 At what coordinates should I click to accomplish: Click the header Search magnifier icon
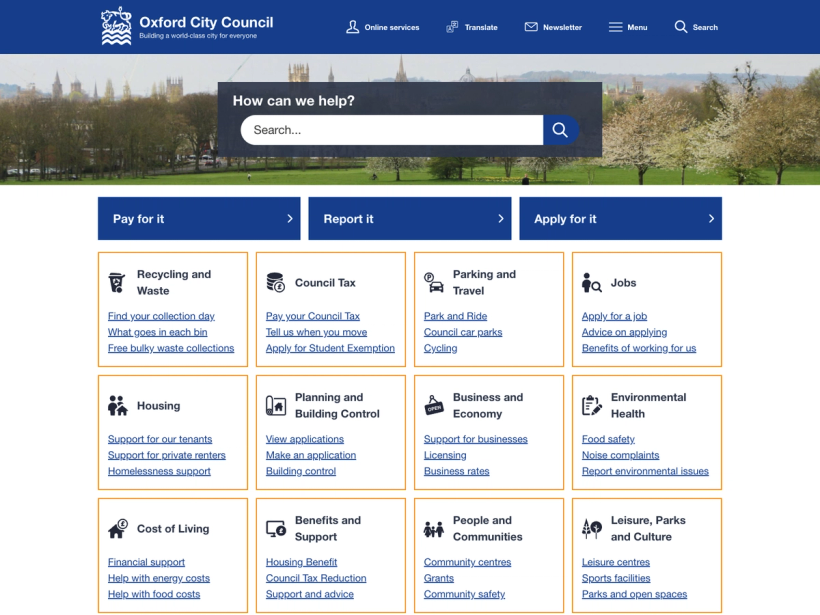tap(680, 27)
